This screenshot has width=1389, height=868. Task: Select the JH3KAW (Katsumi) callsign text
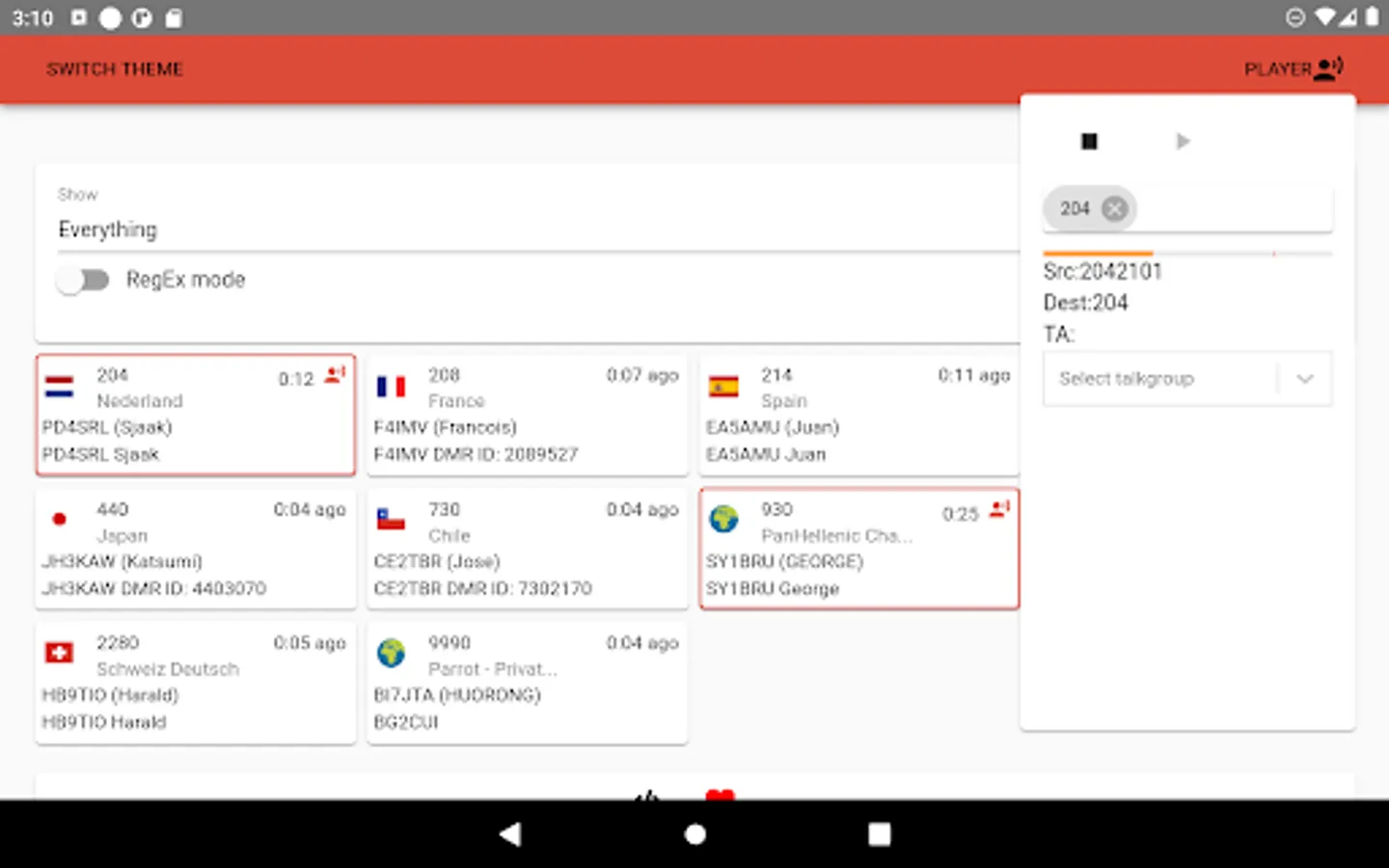122,561
